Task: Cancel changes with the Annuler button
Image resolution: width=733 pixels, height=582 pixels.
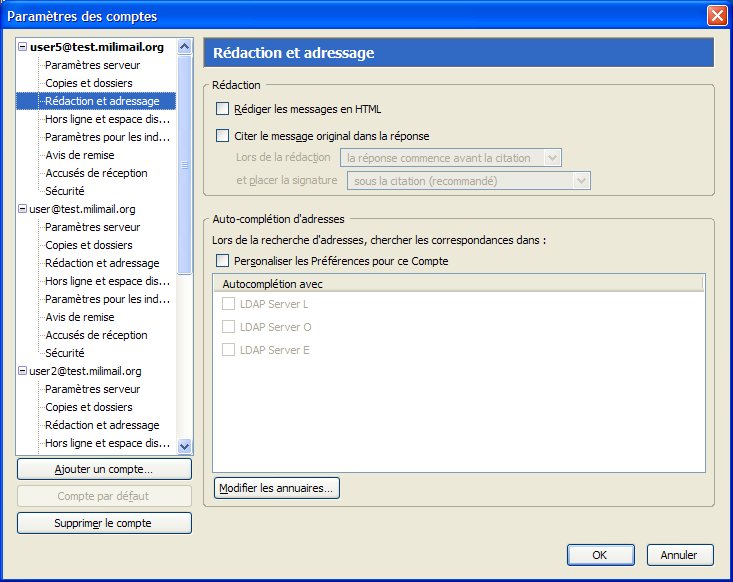Action: 679,555
